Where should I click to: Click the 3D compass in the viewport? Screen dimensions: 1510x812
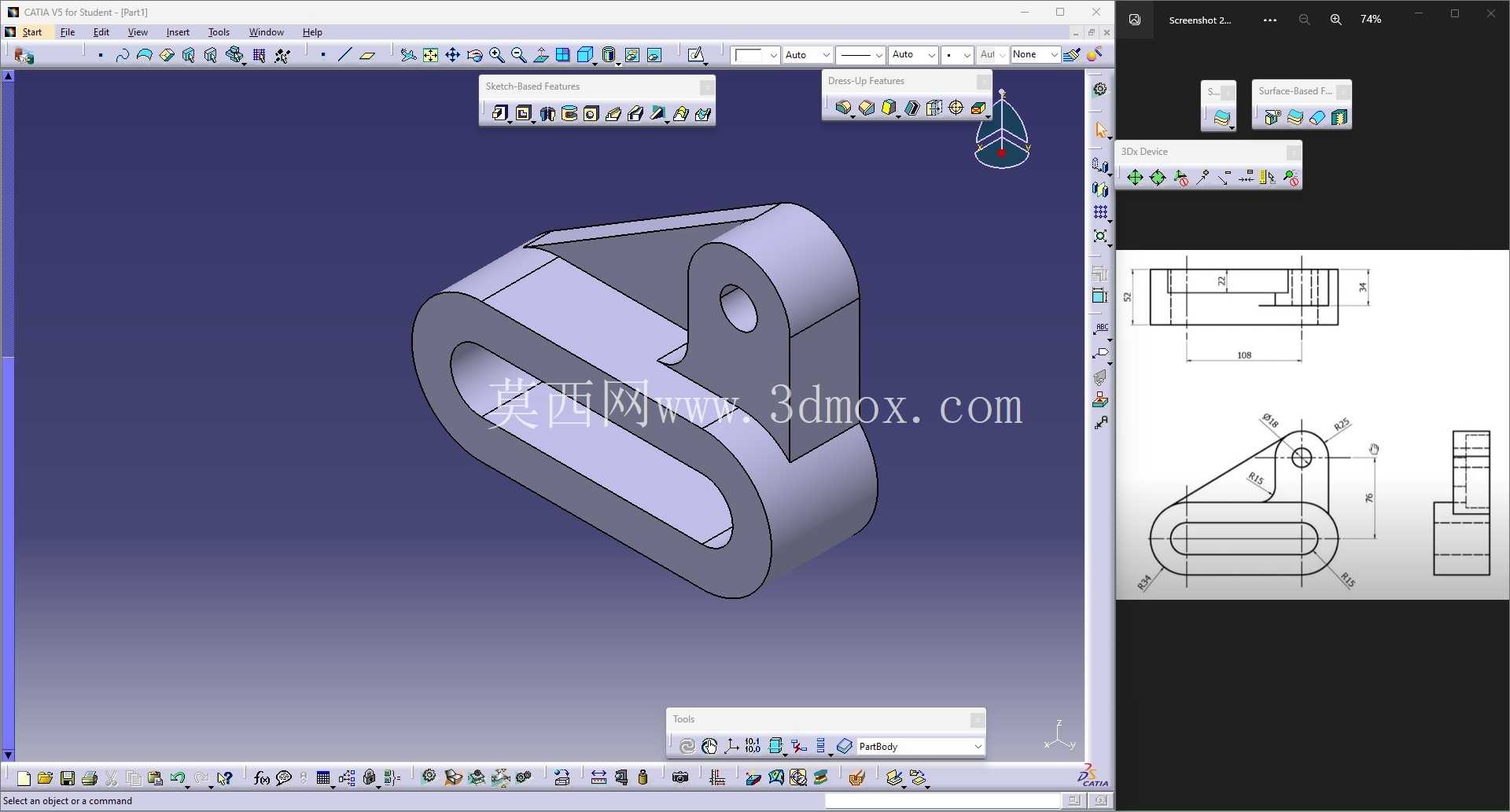point(1002,130)
